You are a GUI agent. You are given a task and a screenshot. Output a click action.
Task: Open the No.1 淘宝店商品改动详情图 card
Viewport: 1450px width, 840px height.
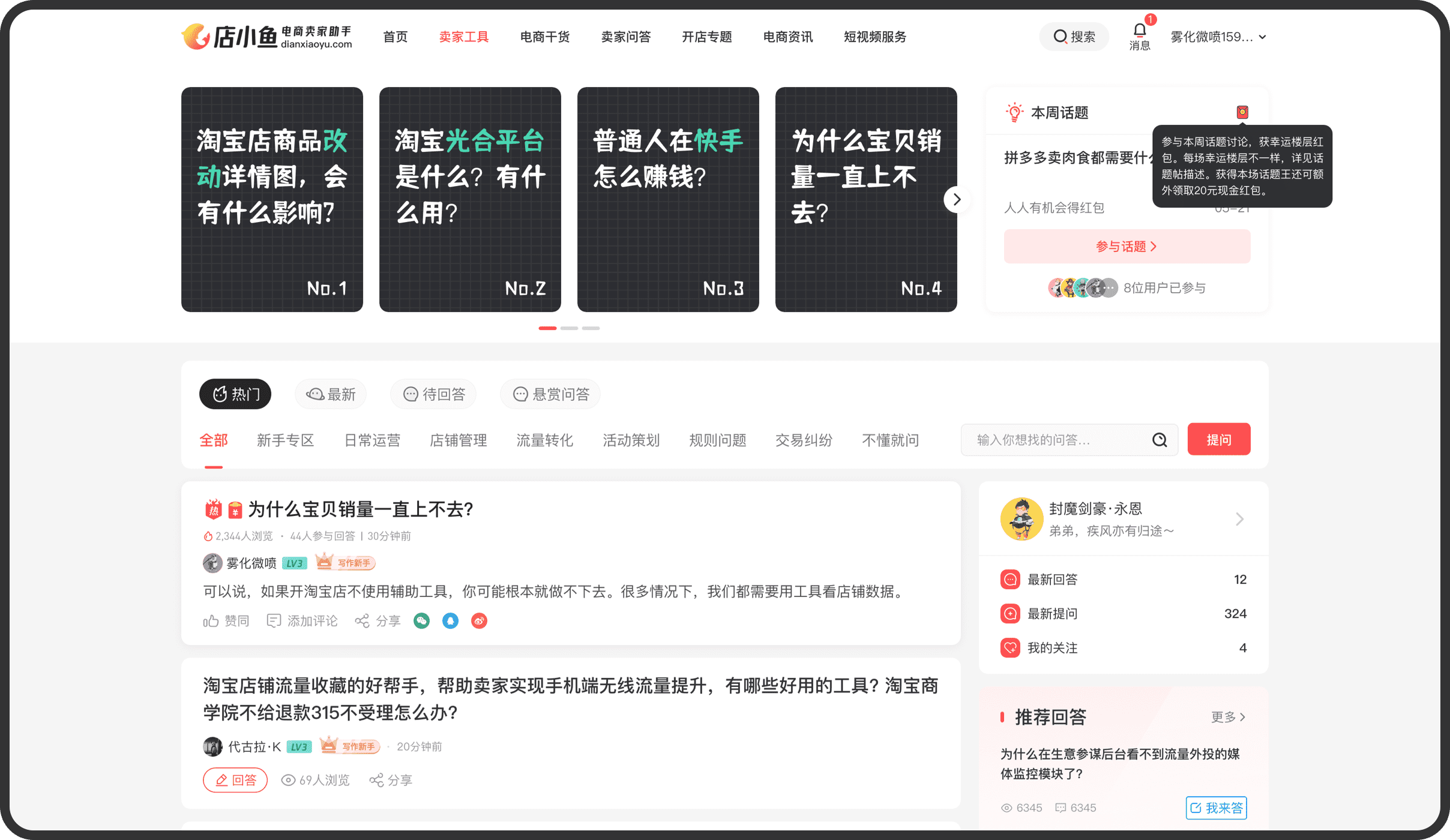tap(272, 199)
